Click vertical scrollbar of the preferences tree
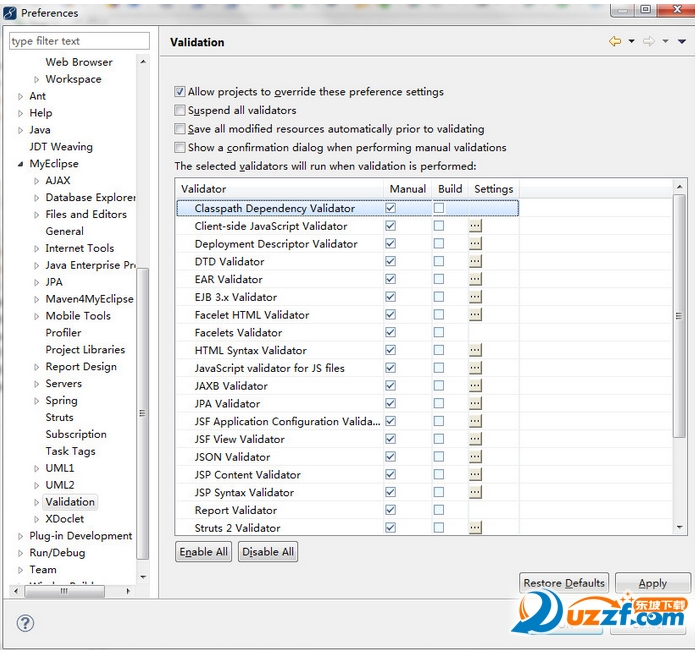 tap(142, 413)
